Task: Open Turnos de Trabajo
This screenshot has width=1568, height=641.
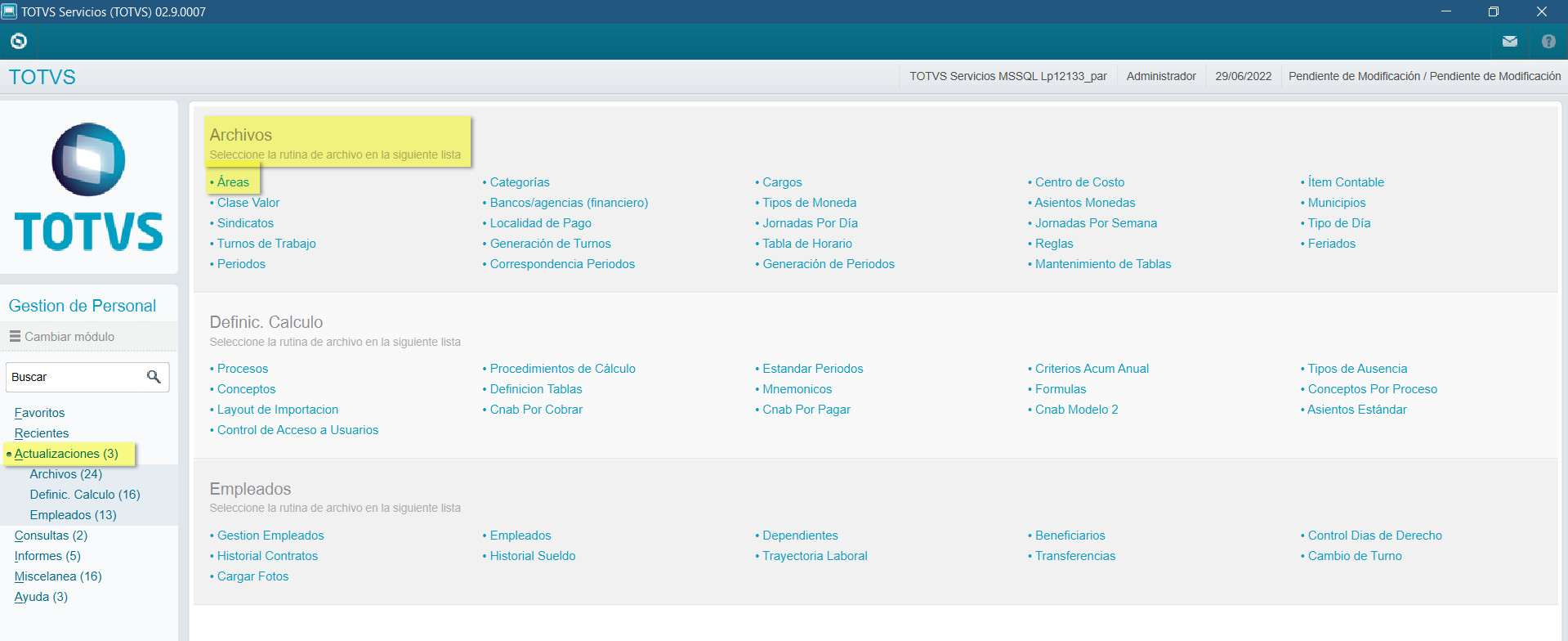Action: coord(266,244)
